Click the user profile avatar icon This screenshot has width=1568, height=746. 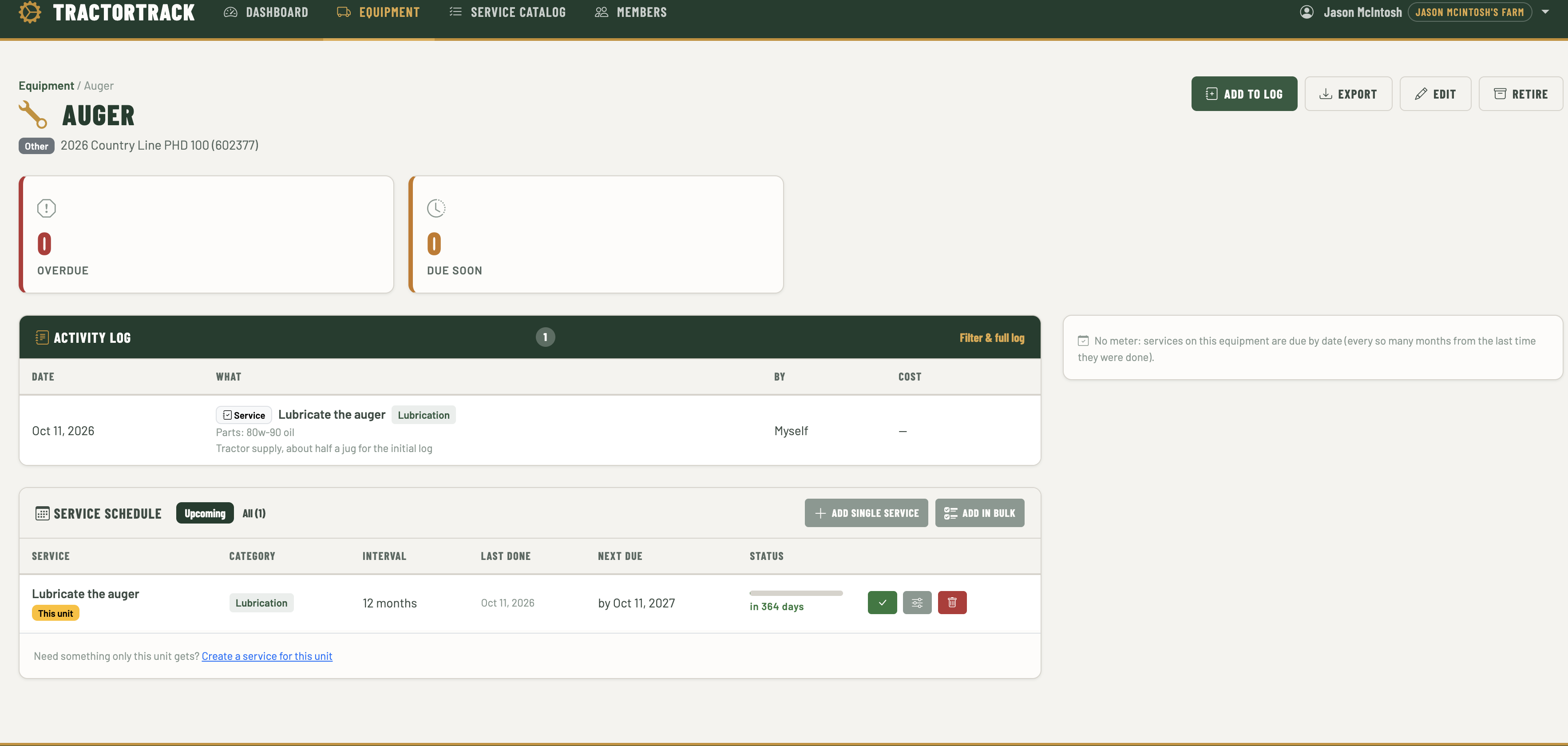1306,12
